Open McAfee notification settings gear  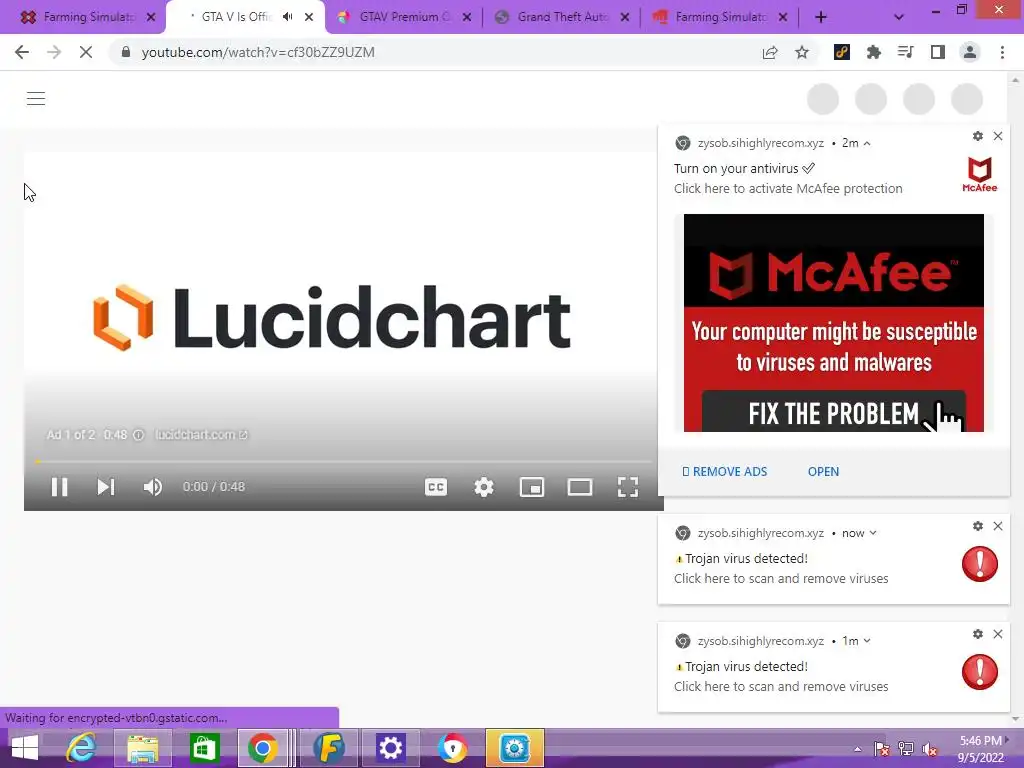(x=978, y=136)
